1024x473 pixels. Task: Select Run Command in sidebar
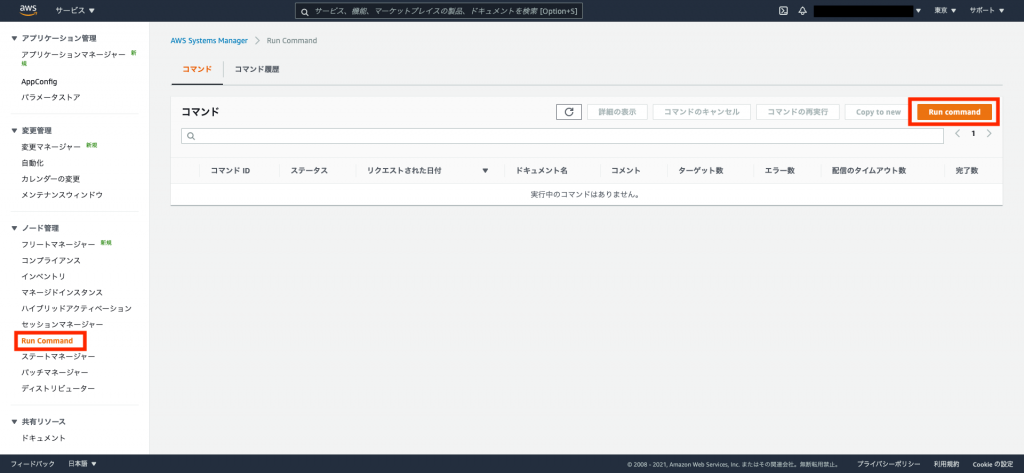pos(47,340)
